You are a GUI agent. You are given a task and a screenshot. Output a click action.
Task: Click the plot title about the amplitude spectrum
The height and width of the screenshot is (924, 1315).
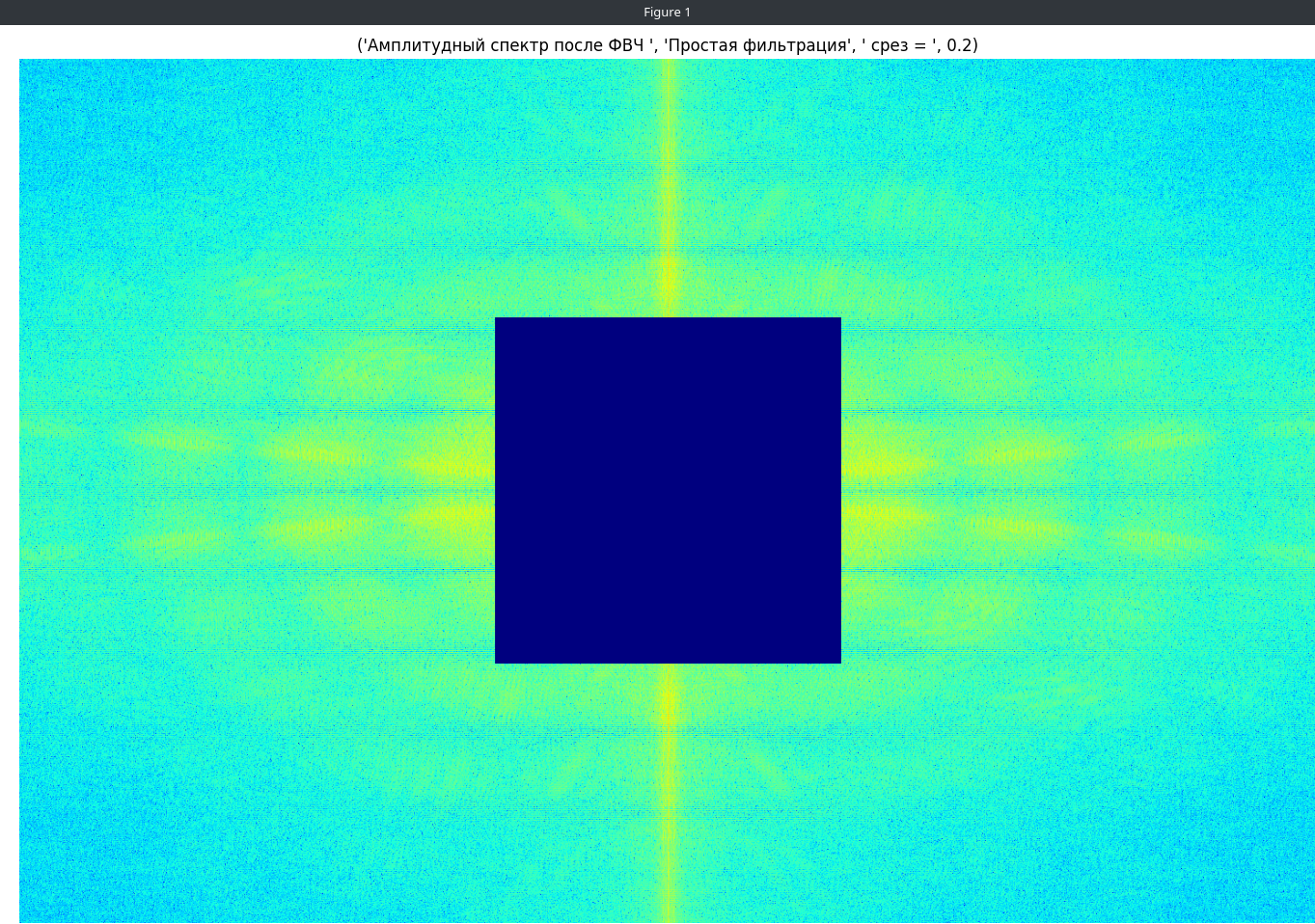[668, 45]
